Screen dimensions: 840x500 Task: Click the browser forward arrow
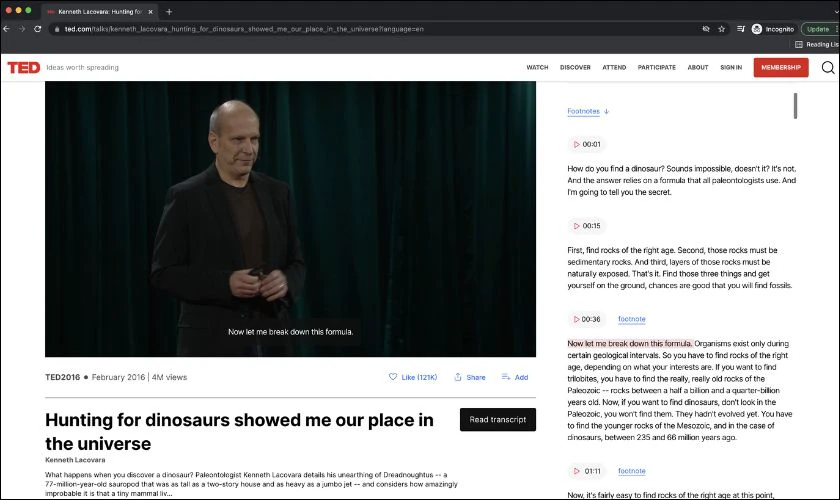tap(22, 29)
